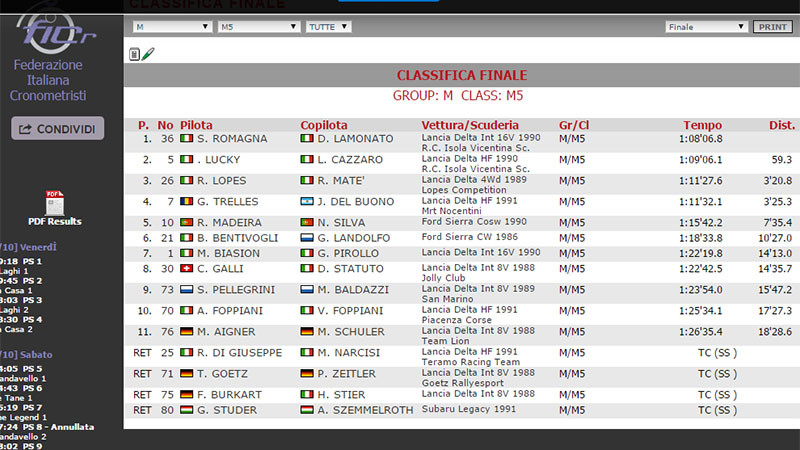
Task: Click the flag beside G. LANDOLFO
Action: 307,237
